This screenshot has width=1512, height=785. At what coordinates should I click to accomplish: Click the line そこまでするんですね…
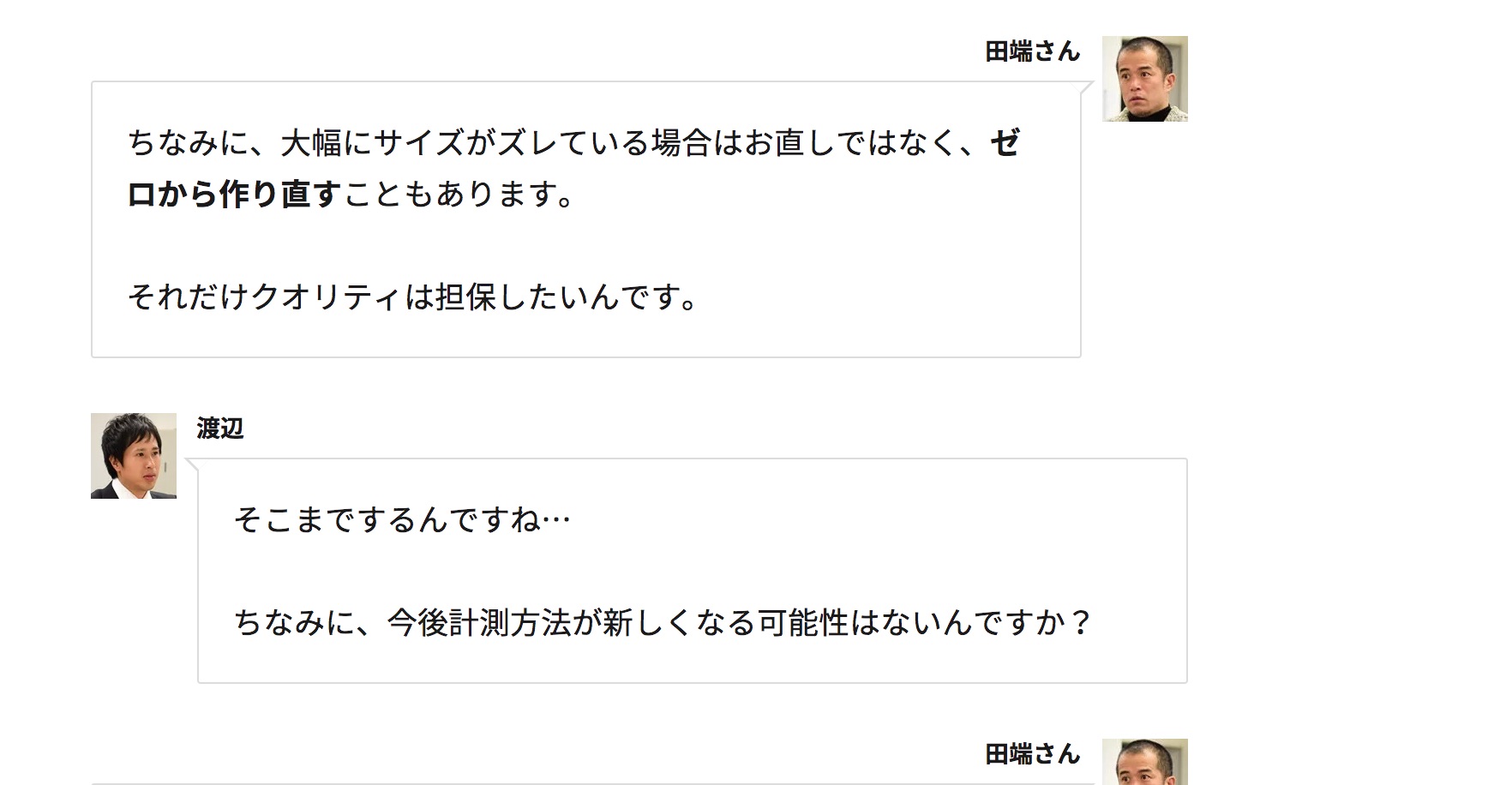(403, 520)
